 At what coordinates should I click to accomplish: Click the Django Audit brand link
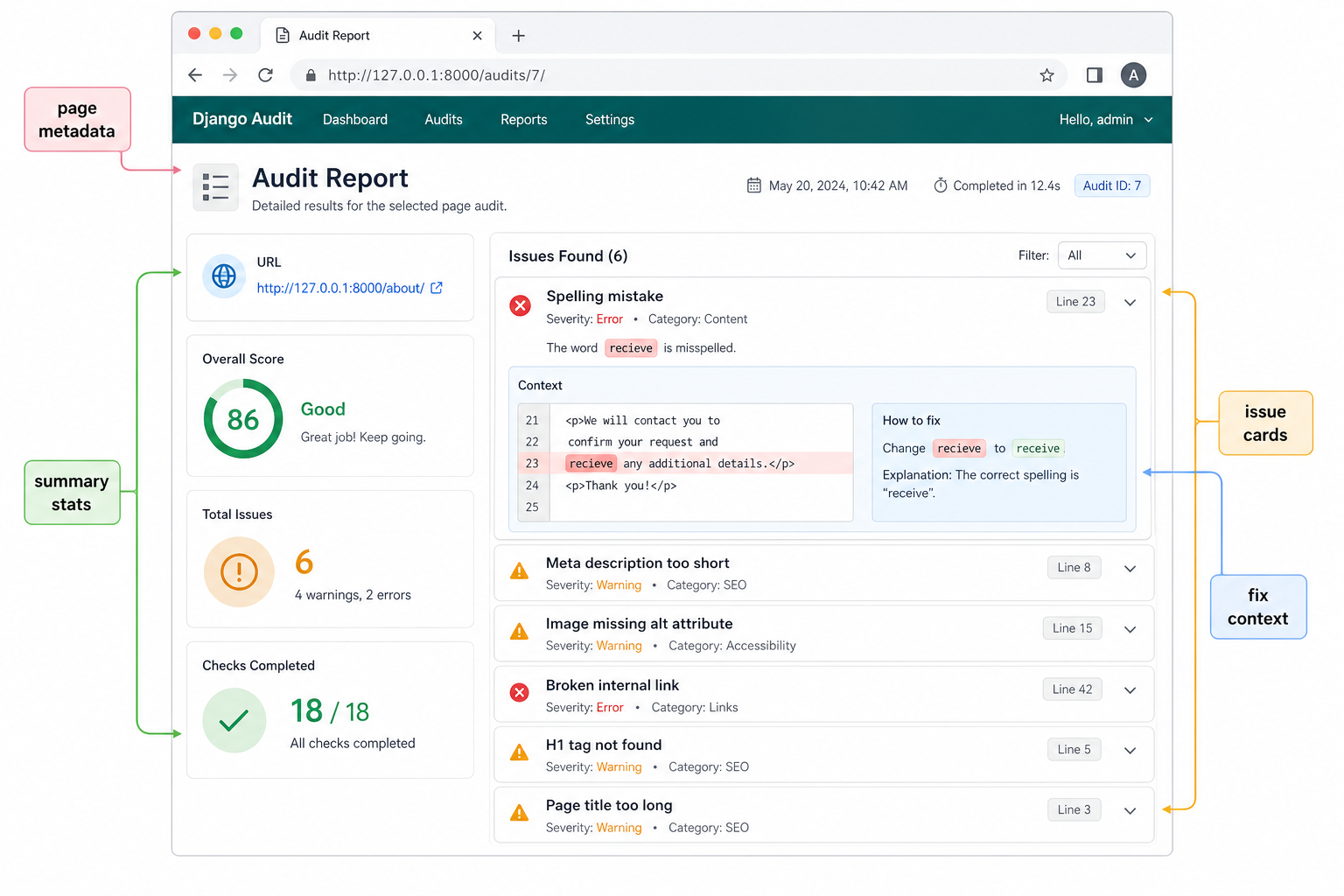pos(242,119)
